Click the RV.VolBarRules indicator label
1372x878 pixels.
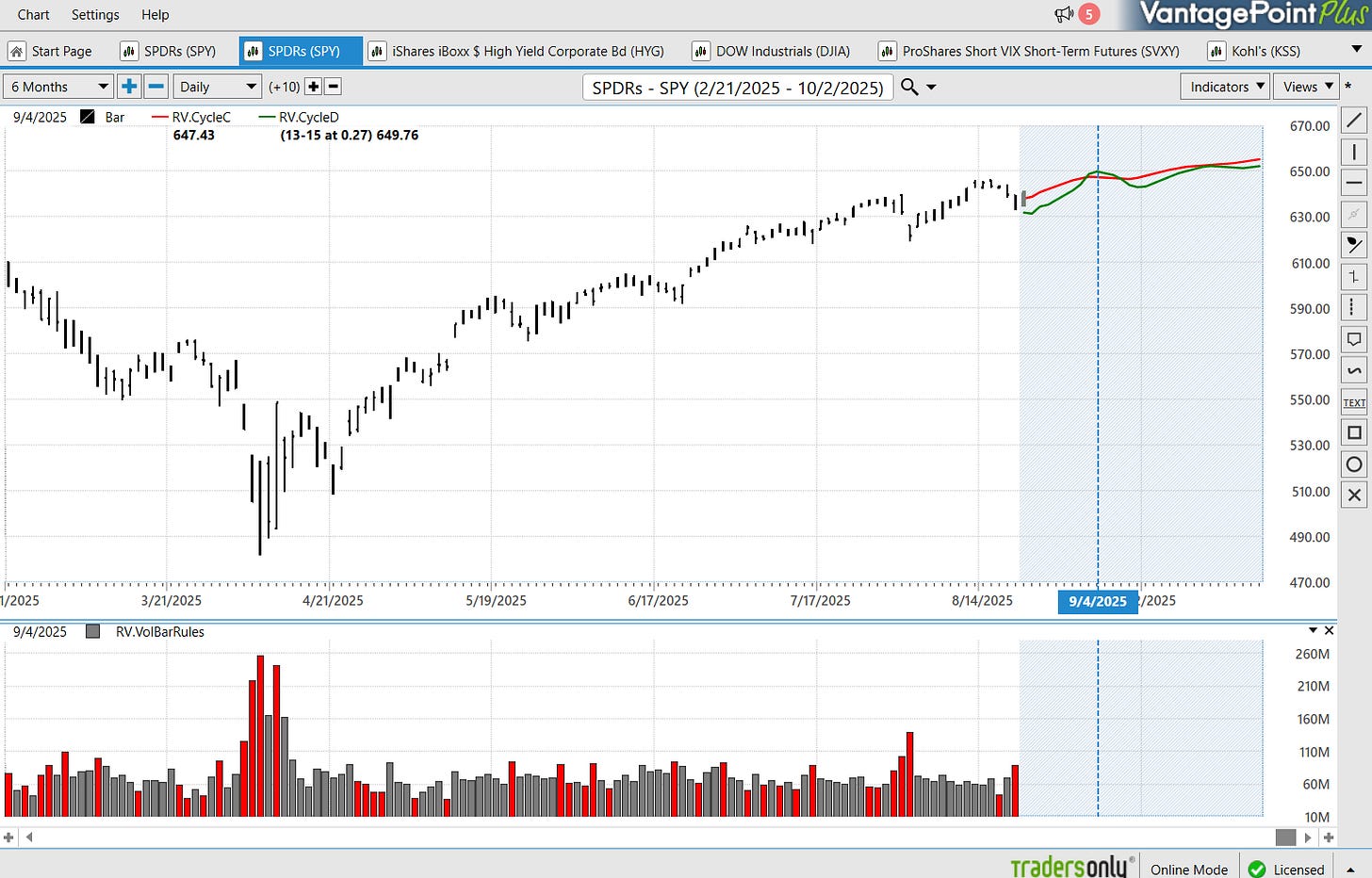[160, 631]
